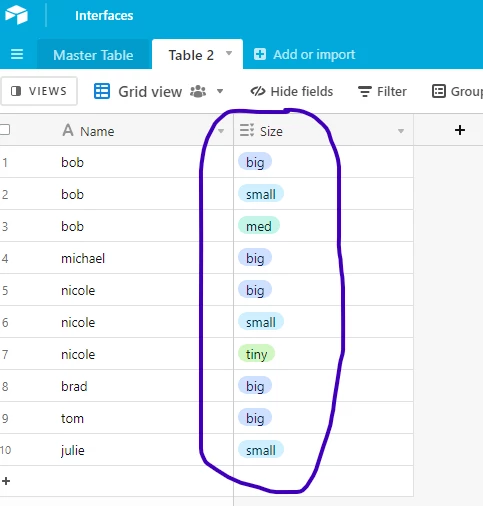
Task: Click the Size field type icon
Action: click(247, 130)
